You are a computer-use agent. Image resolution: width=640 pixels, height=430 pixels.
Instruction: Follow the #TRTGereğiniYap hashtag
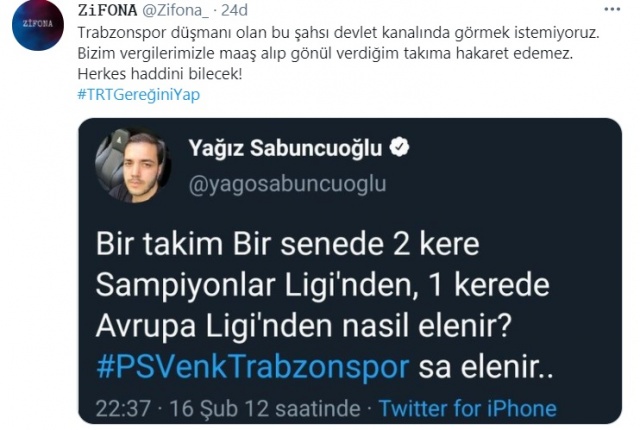[139, 95]
